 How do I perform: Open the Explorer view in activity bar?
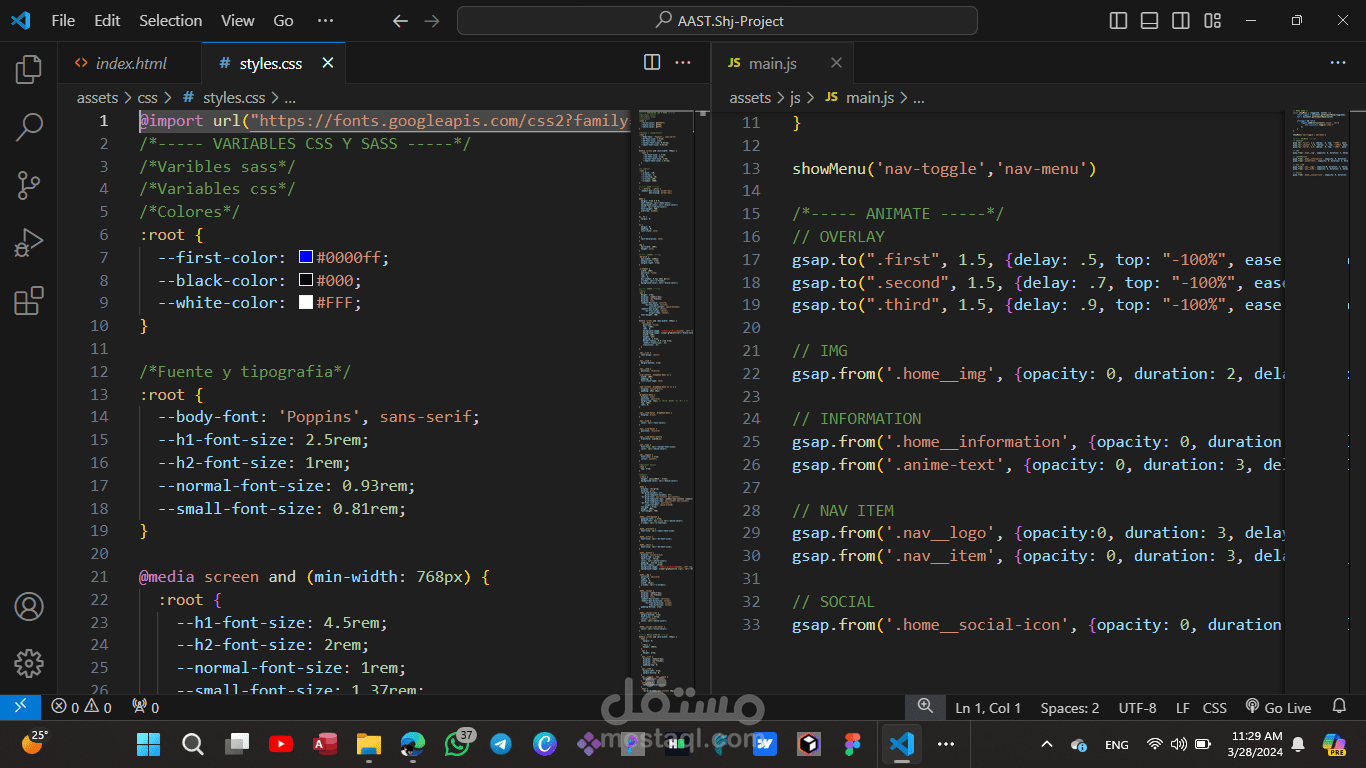29,69
